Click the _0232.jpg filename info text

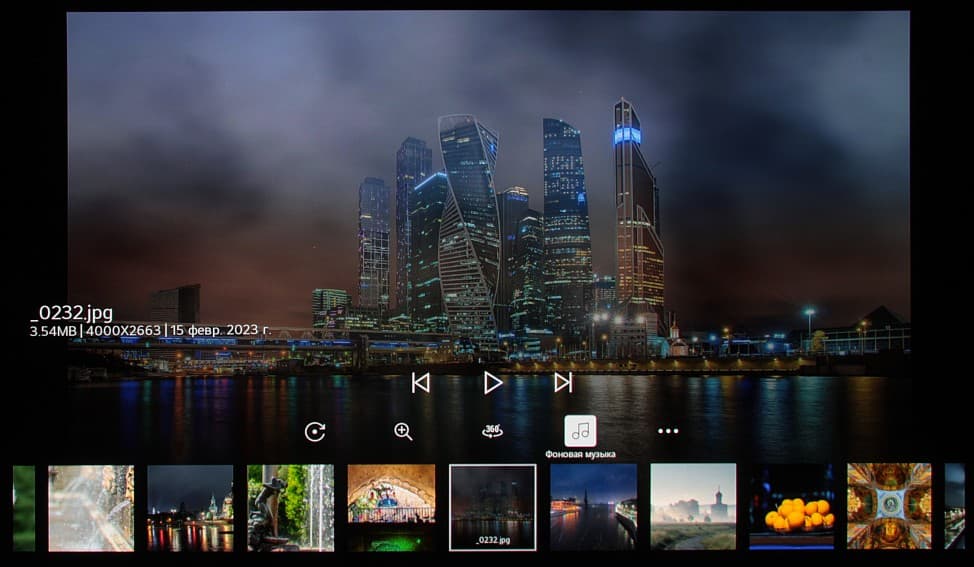click(x=72, y=313)
